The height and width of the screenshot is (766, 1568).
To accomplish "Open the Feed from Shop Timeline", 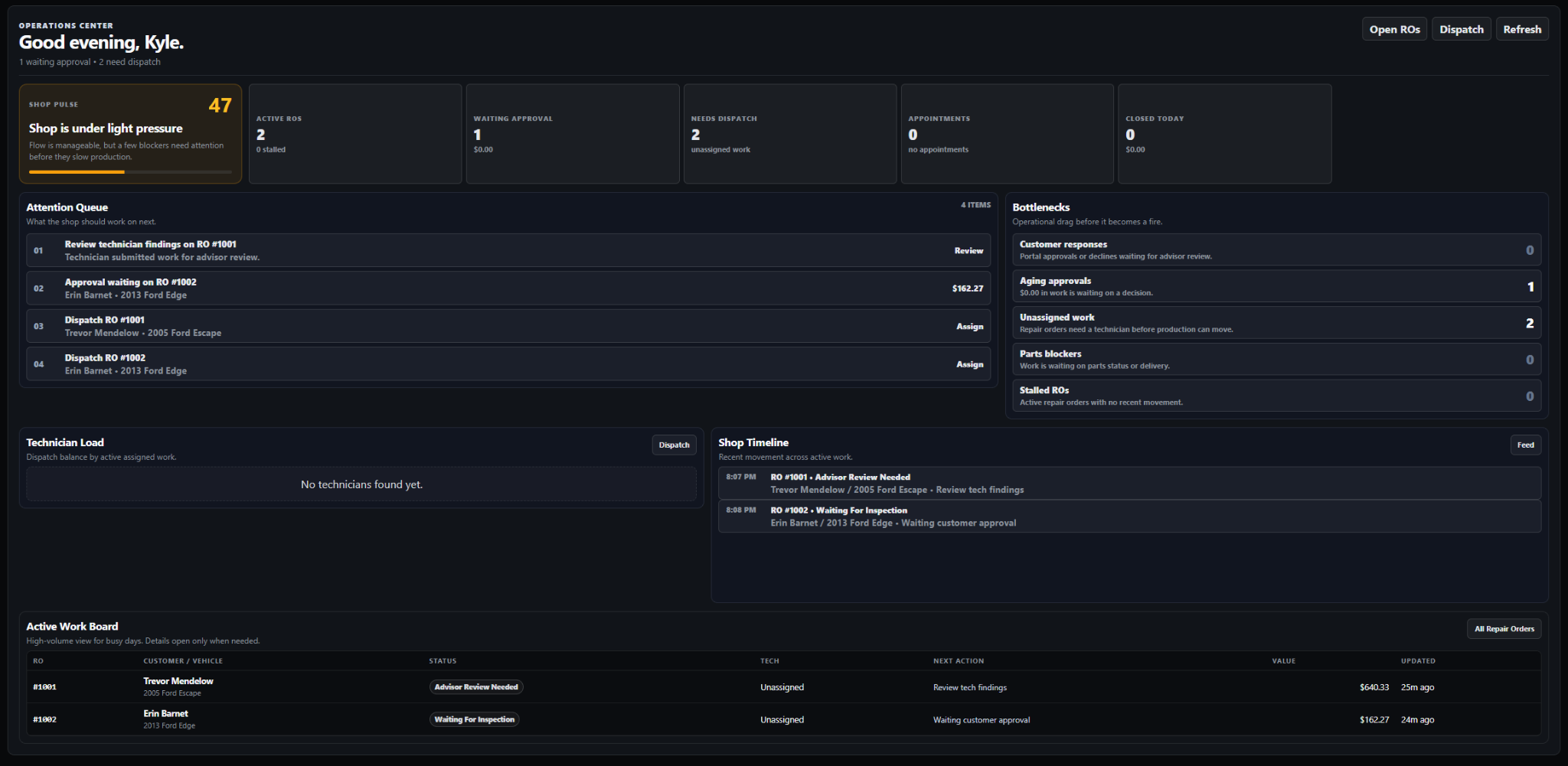I will [x=1525, y=445].
